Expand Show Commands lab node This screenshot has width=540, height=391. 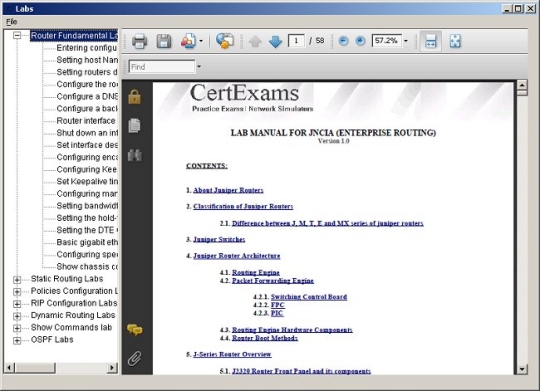17,328
